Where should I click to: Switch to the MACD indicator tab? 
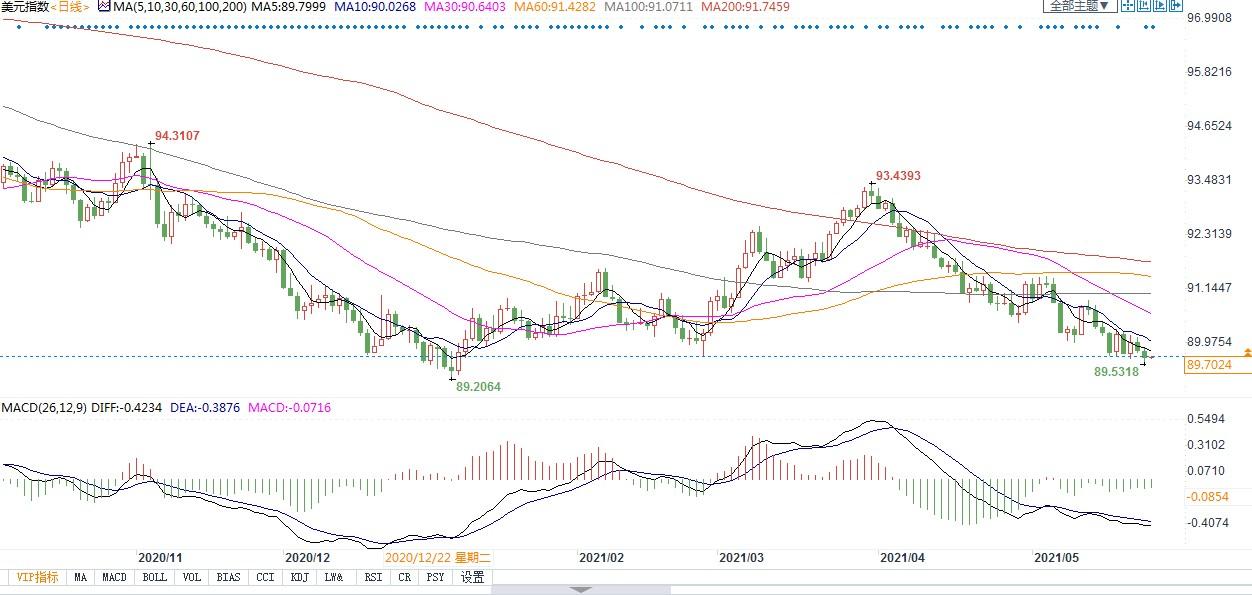click(x=114, y=577)
